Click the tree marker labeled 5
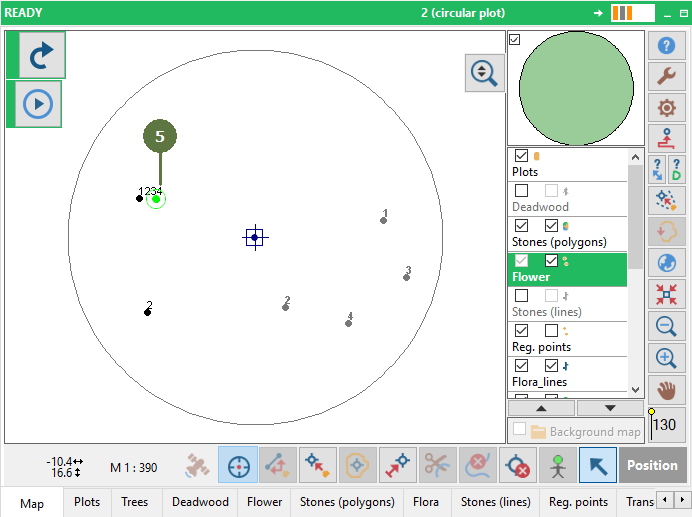Viewport: 692px width, 517px height. coord(160,136)
